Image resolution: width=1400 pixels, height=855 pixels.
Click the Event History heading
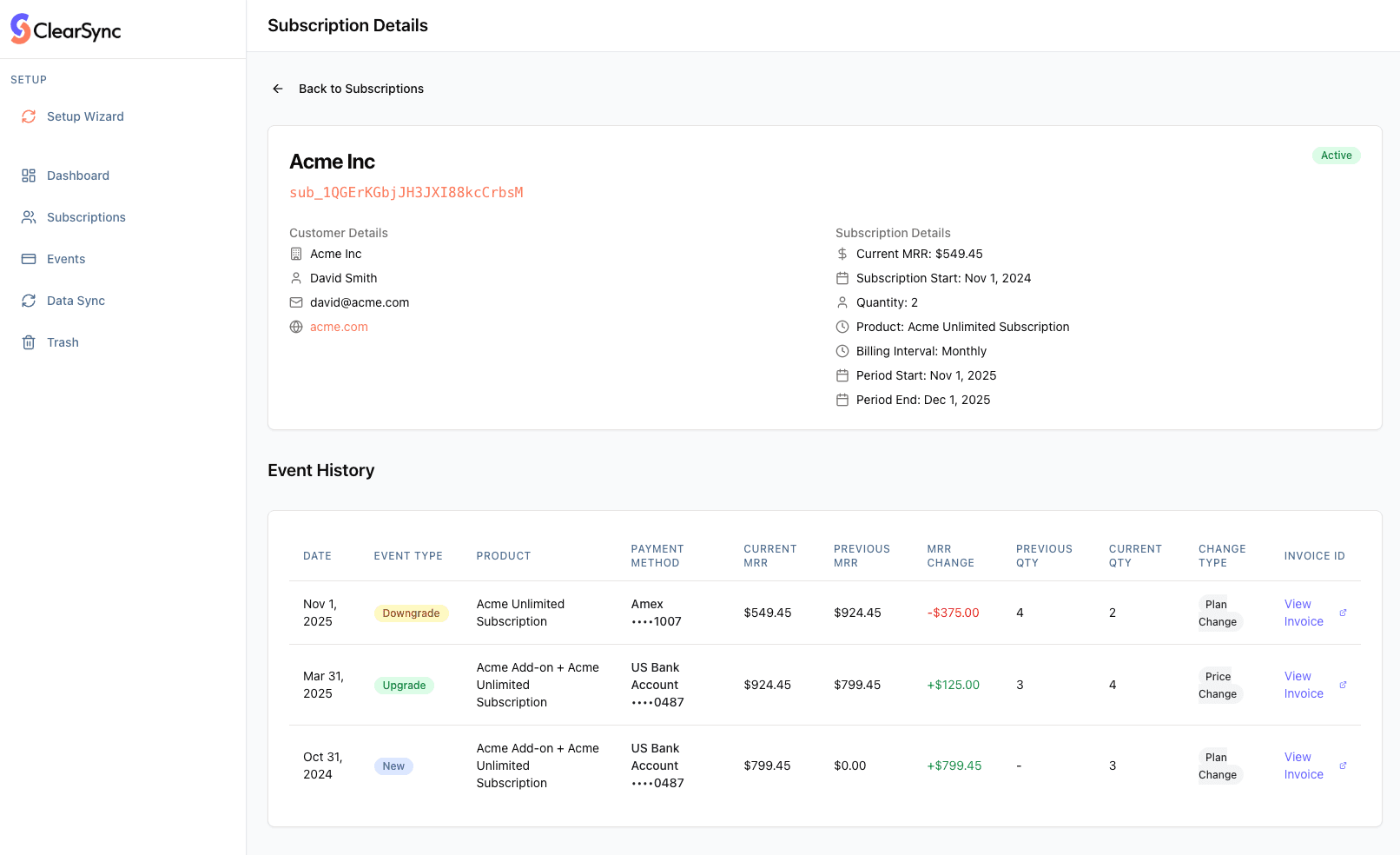pos(321,470)
